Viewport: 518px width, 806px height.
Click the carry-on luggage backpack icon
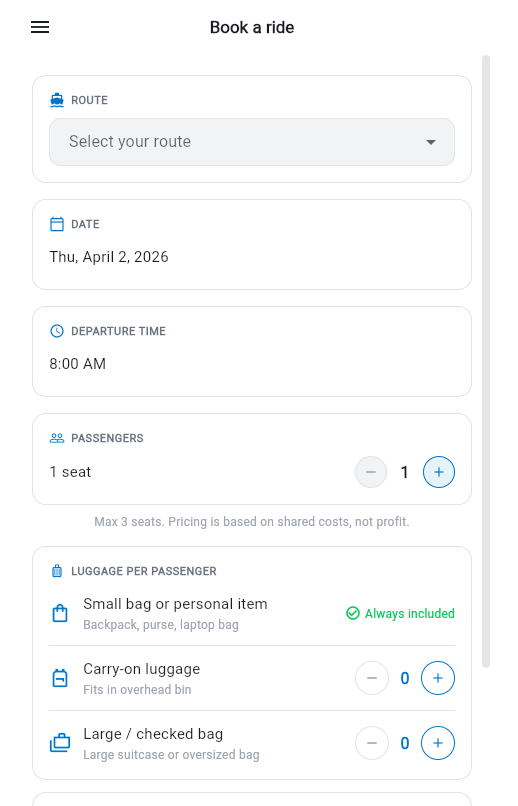(60, 678)
